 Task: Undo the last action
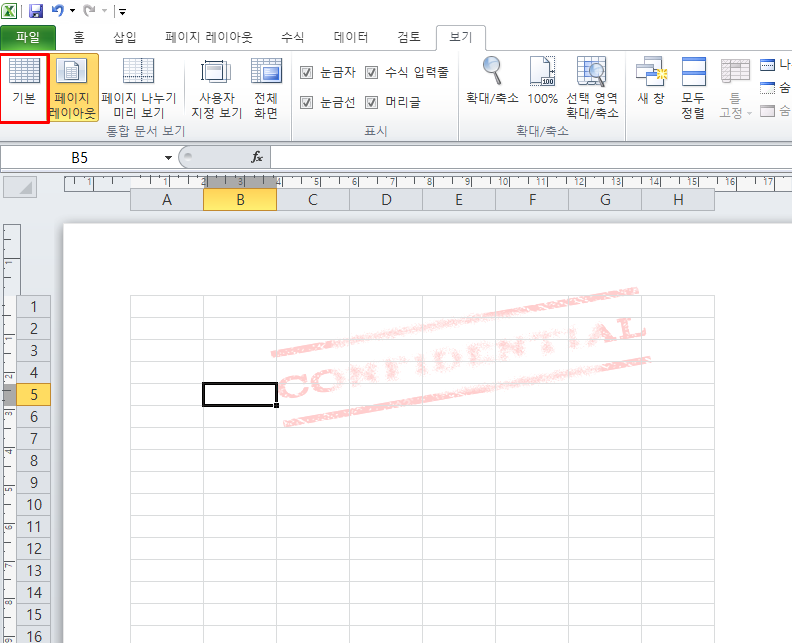[58, 11]
